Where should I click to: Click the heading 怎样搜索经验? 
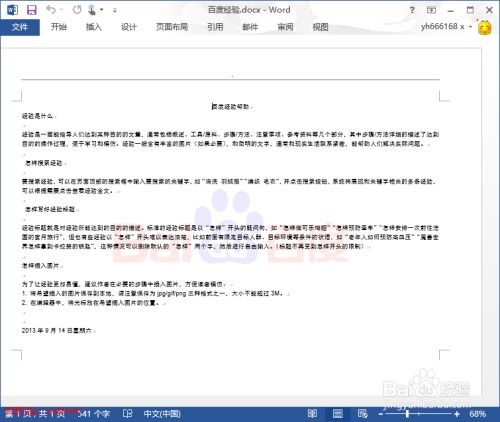click(44, 163)
